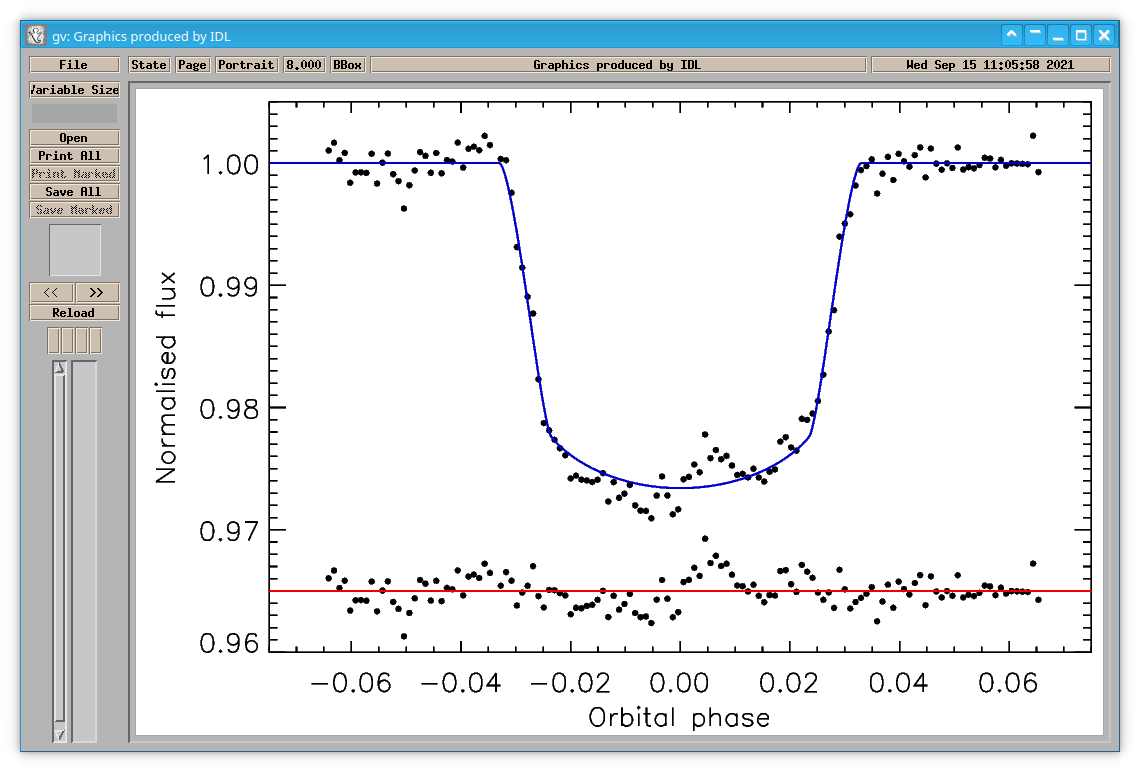This screenshot has height=772, width=1140.
Task: Click the gv ghost application icon
Action: pyautogui.click(x=36, y=35)
